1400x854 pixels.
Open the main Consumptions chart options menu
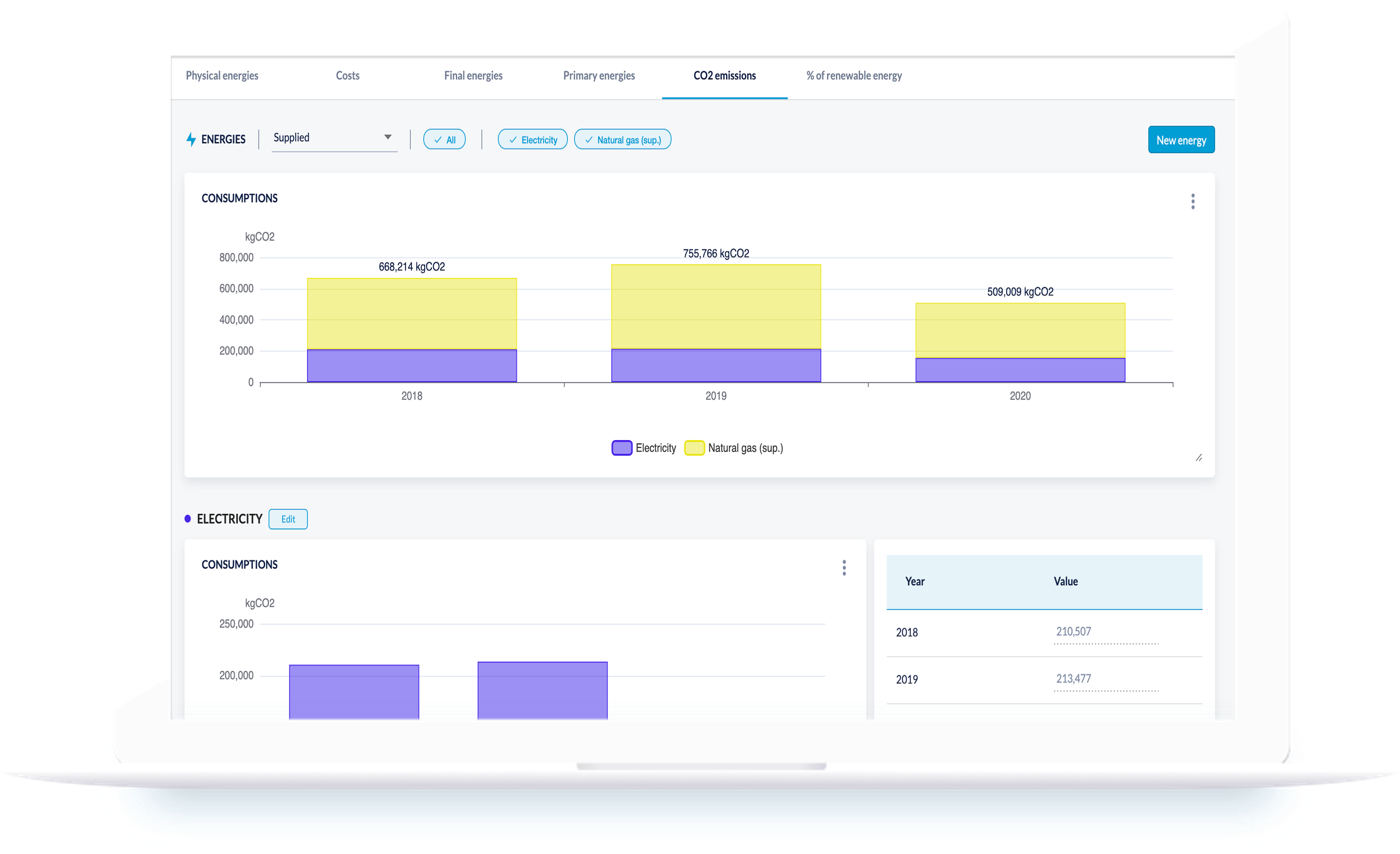[1192, 201]
